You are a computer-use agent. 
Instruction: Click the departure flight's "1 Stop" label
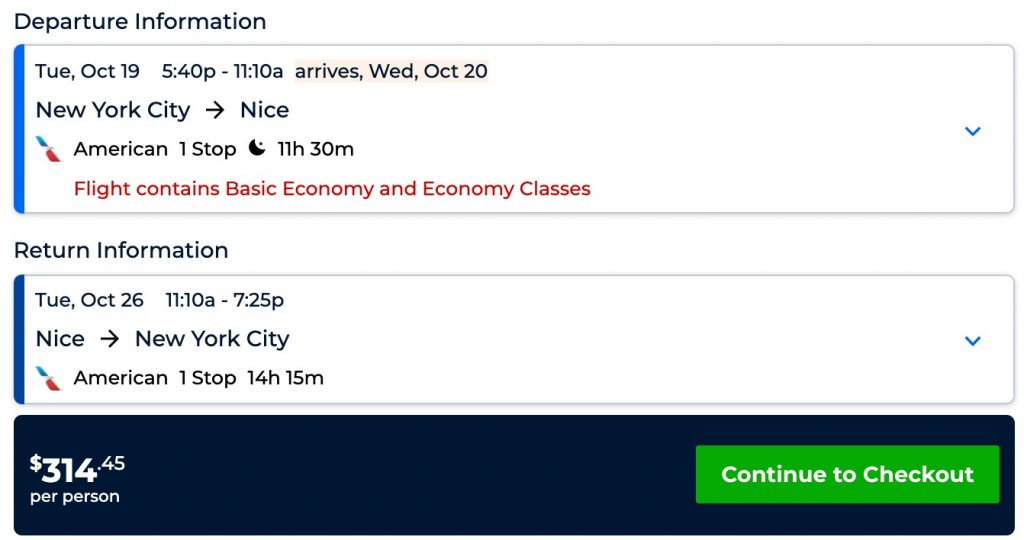click(x=207, y=149)
